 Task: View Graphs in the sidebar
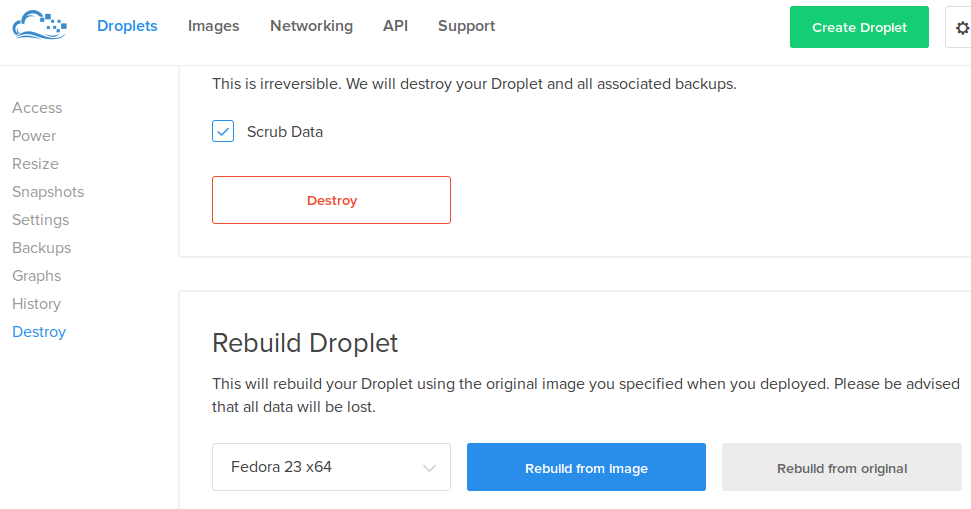click(36, 276)
